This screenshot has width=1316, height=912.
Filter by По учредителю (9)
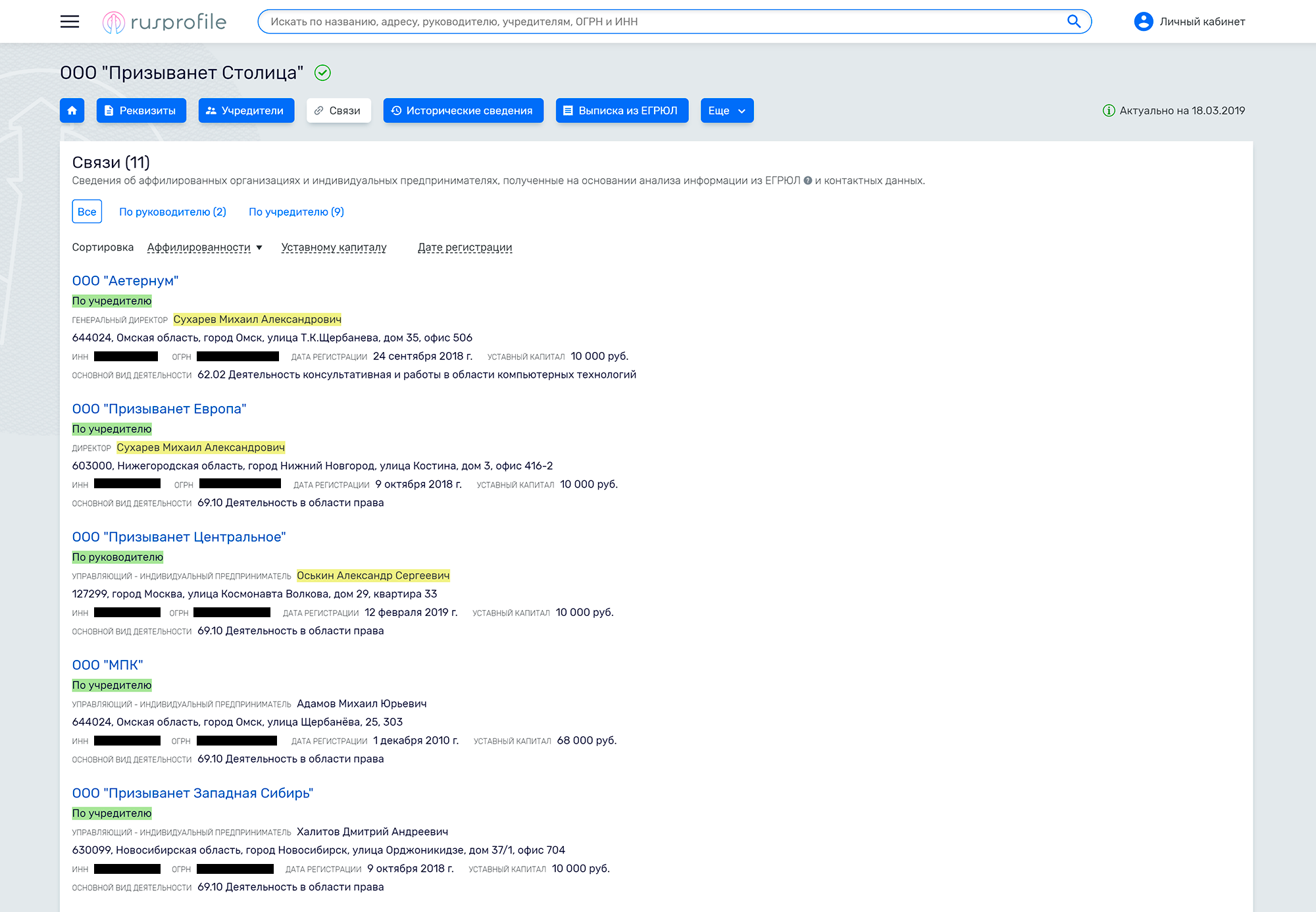point(296,212)
